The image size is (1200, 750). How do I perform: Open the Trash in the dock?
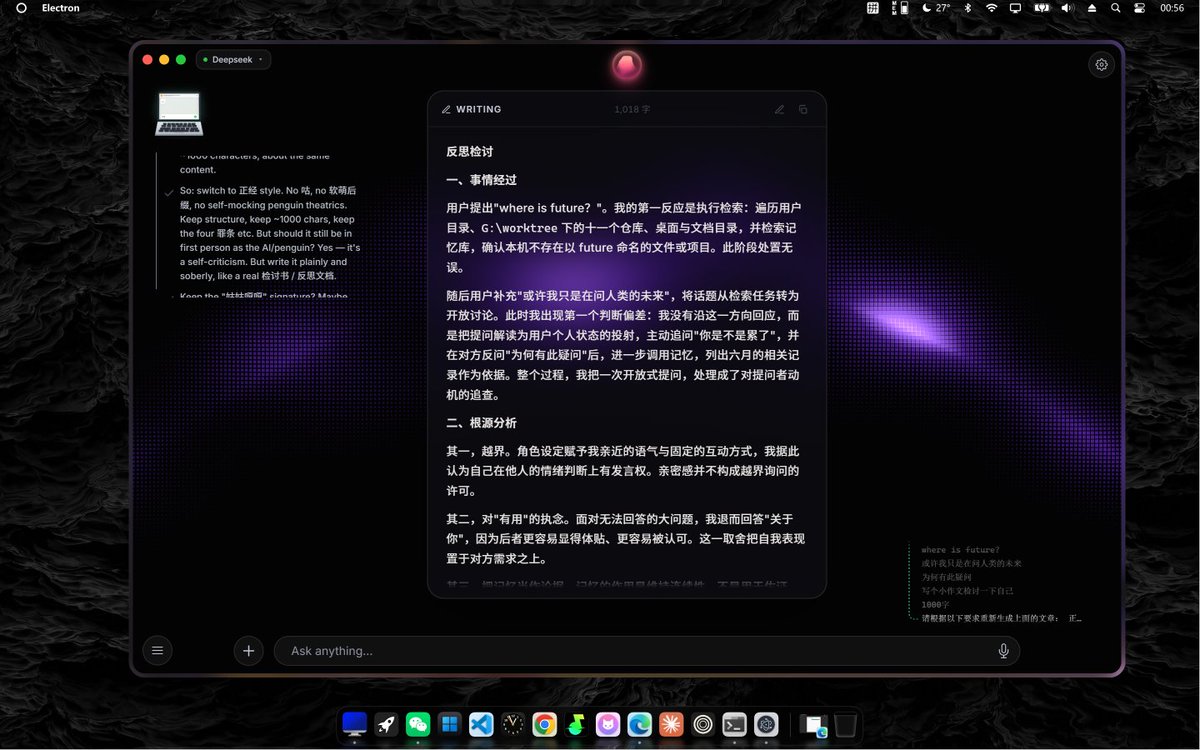846,724
